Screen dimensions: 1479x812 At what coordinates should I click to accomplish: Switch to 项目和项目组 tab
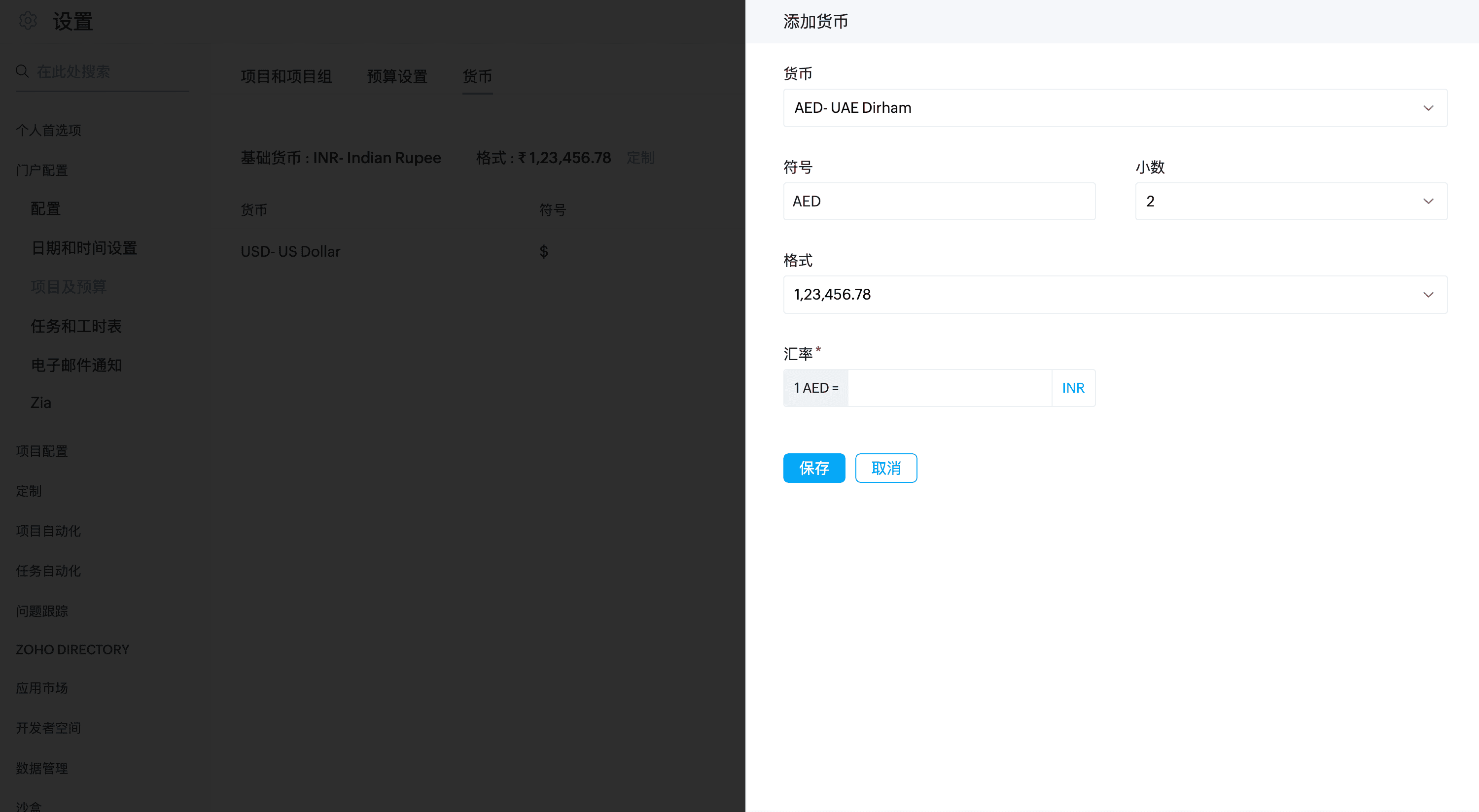click(x=286, y=76)
